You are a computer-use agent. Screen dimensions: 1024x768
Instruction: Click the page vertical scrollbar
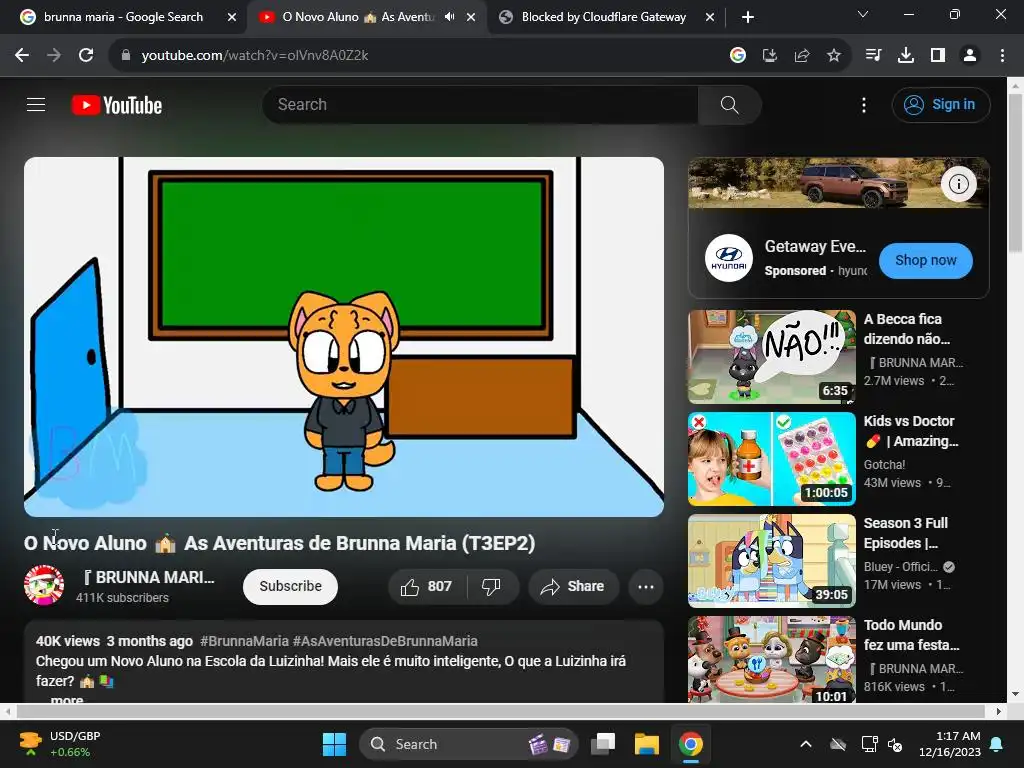click(x=1015, y=173)
